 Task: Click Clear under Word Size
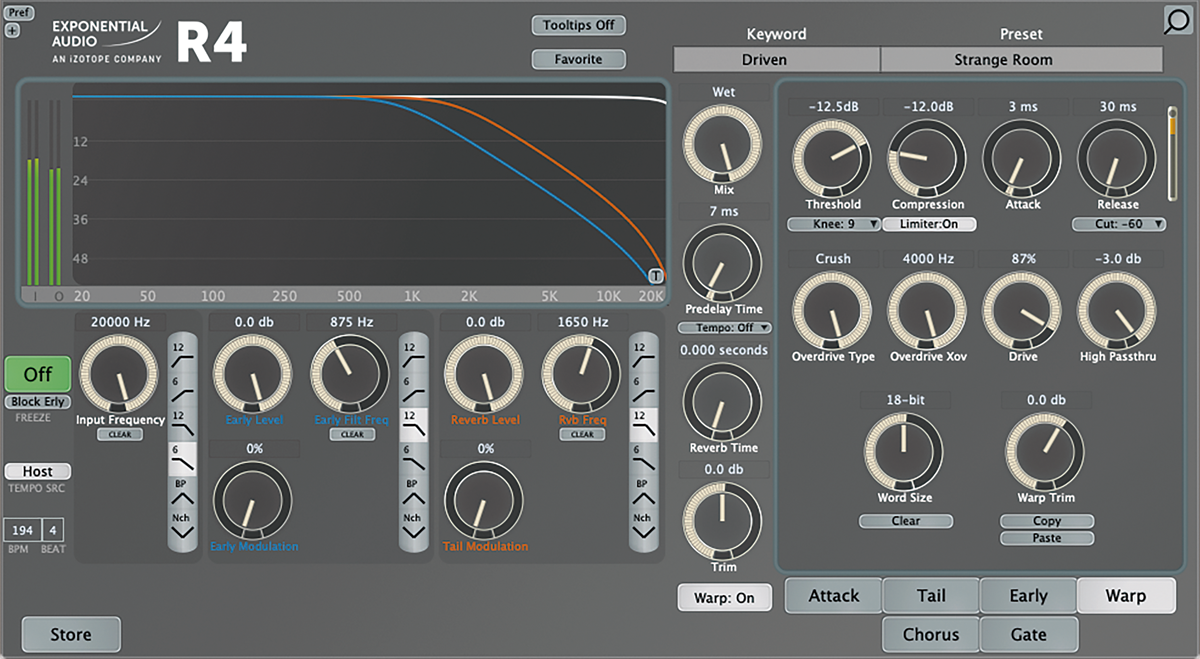pyautogui.click(x=906, y=521)
